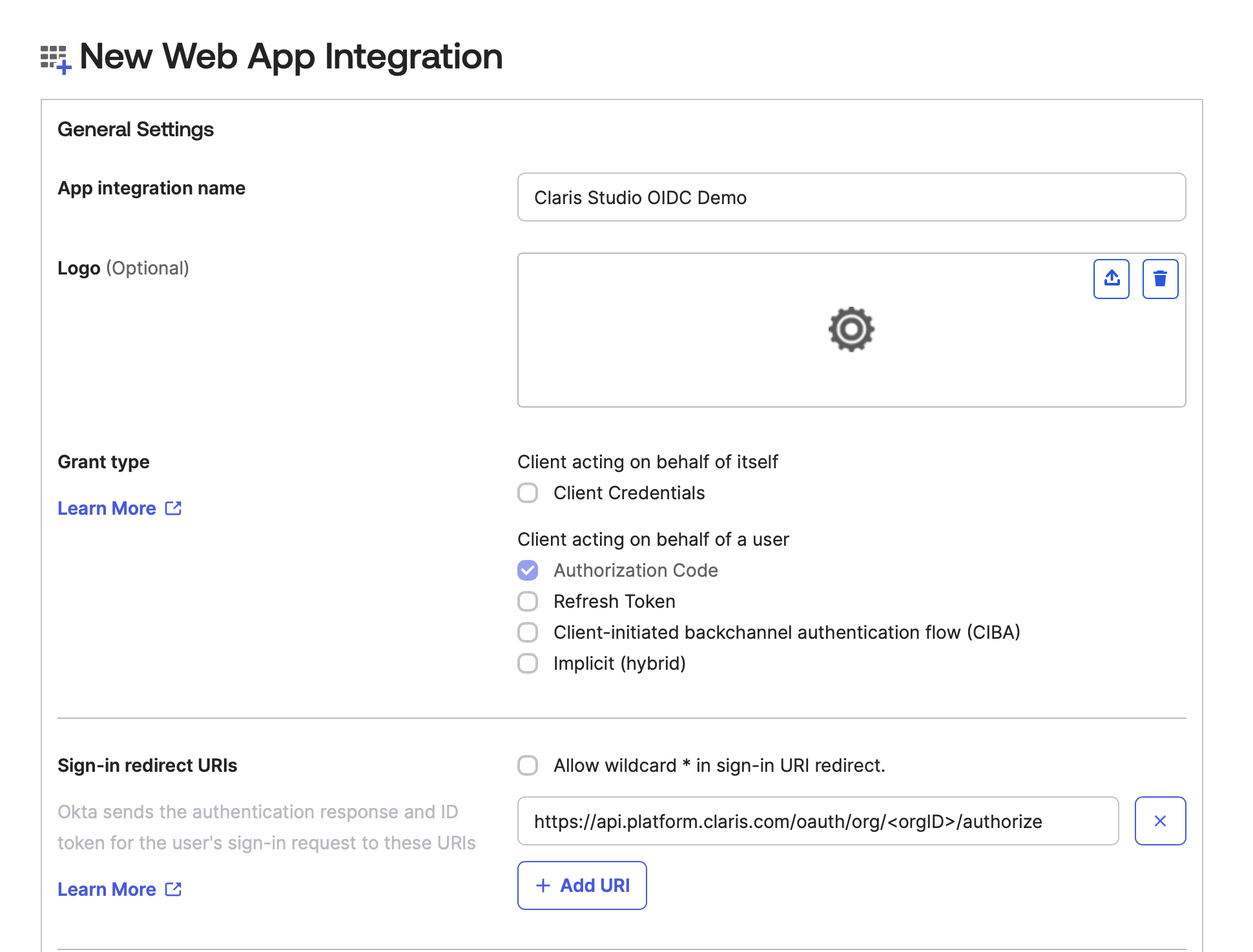Screen dimensions: 1253x952
Task: Enable the Client Credentials grant type
Action: 528,493
